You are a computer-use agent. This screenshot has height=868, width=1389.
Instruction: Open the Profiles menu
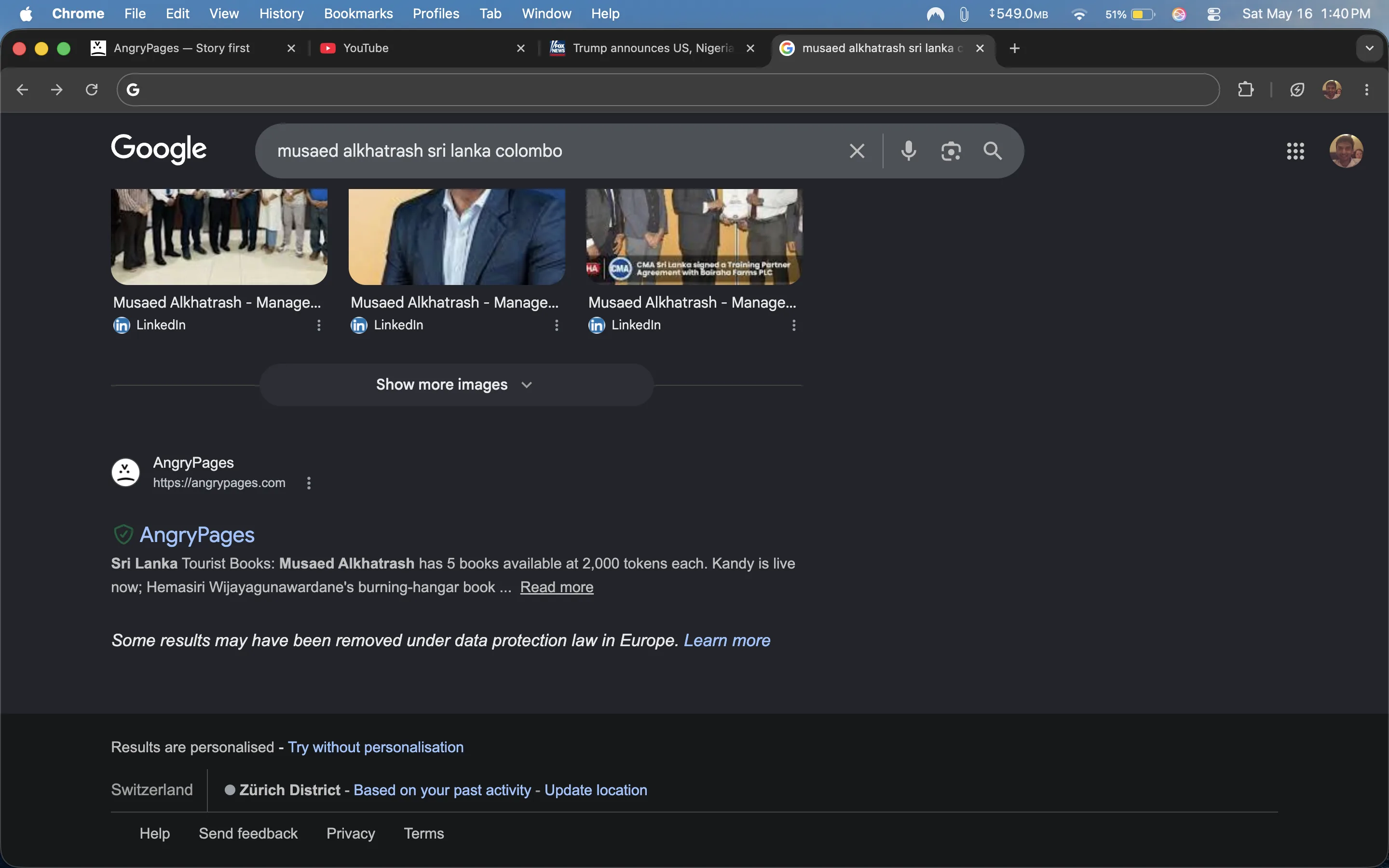click(x=436, y=14)
